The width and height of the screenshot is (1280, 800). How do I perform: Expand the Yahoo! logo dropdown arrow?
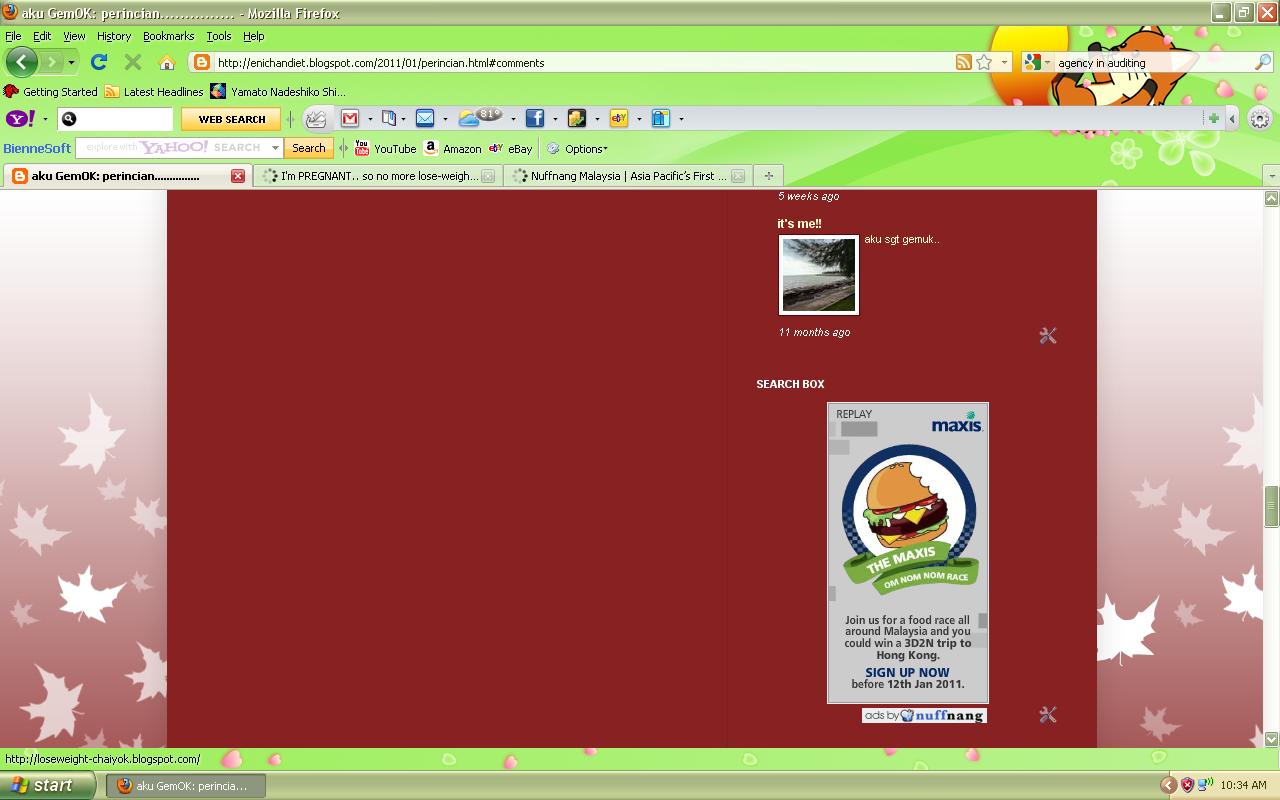pyautogui.click(x=45, y=119)
